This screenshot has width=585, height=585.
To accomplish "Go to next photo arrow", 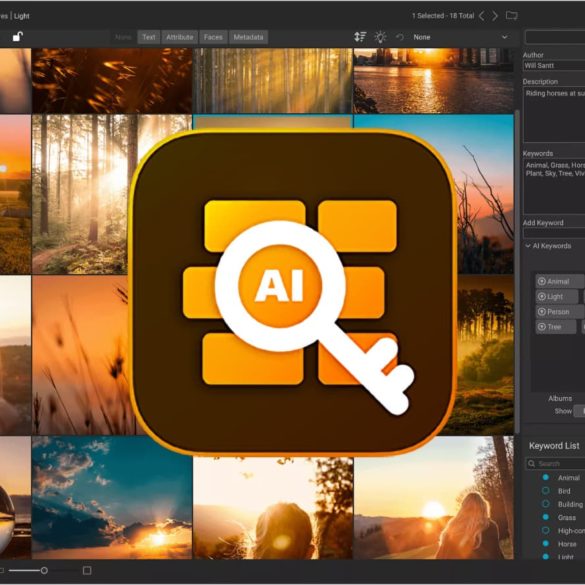I will tap(495, 16).
